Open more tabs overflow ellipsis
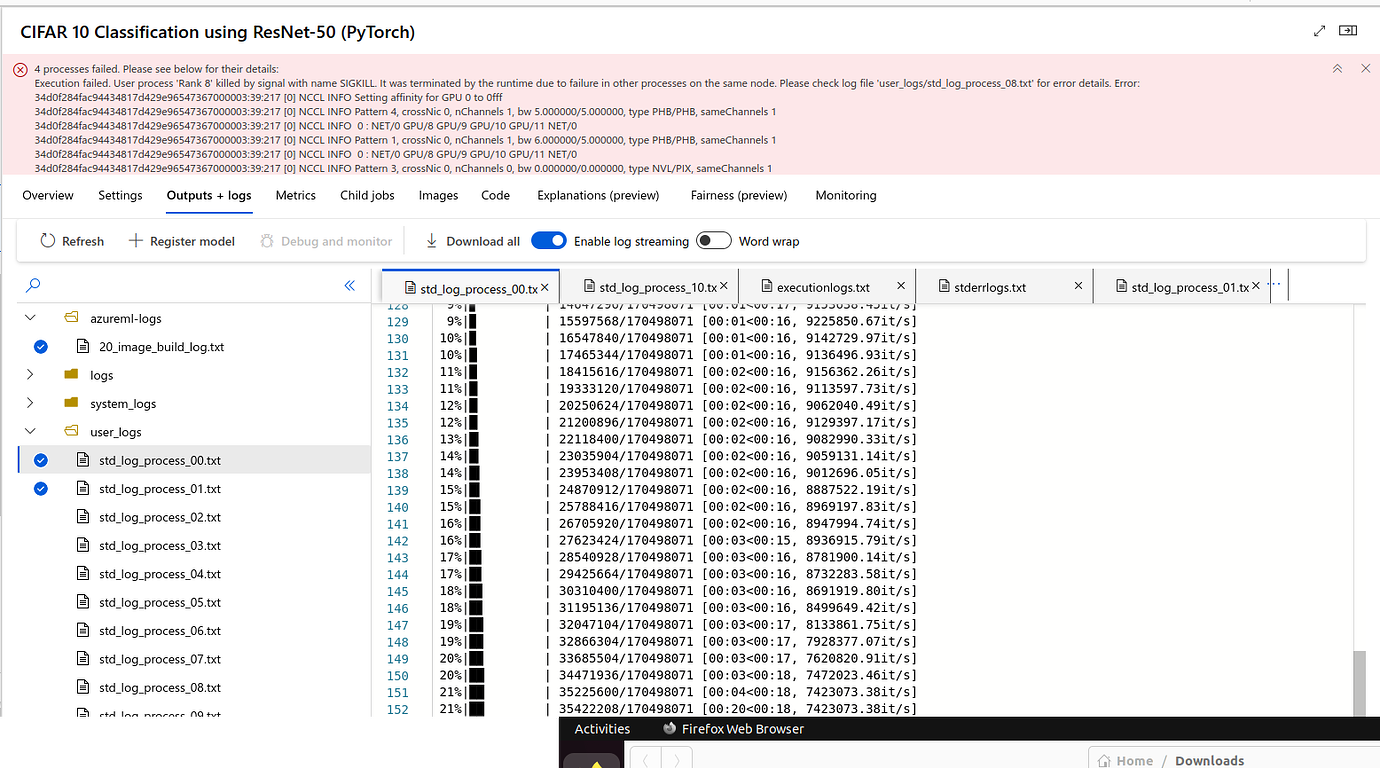Image resolution: width=1380 pixels, height=768 pixels. (x=1274, y=285)
